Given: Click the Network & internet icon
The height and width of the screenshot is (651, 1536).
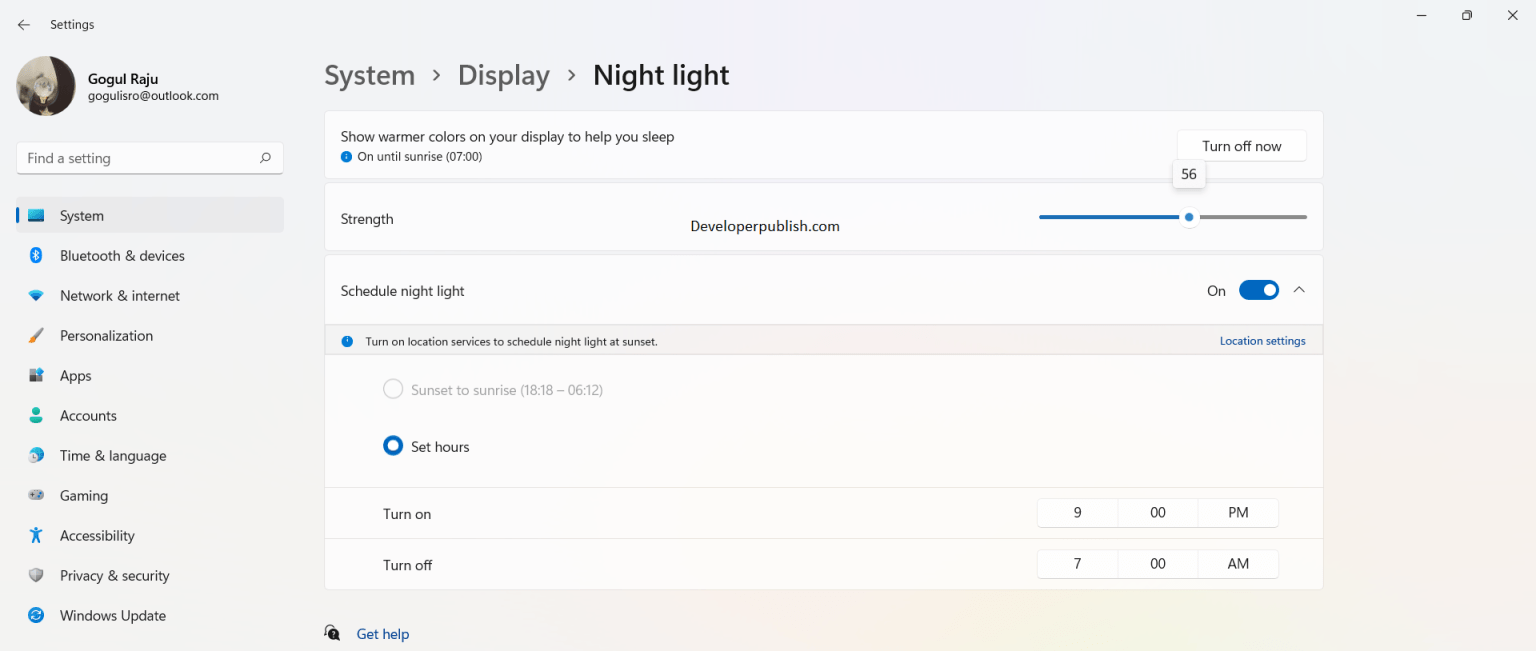Looking at the screenshot, I should click(x=36, y=295).
